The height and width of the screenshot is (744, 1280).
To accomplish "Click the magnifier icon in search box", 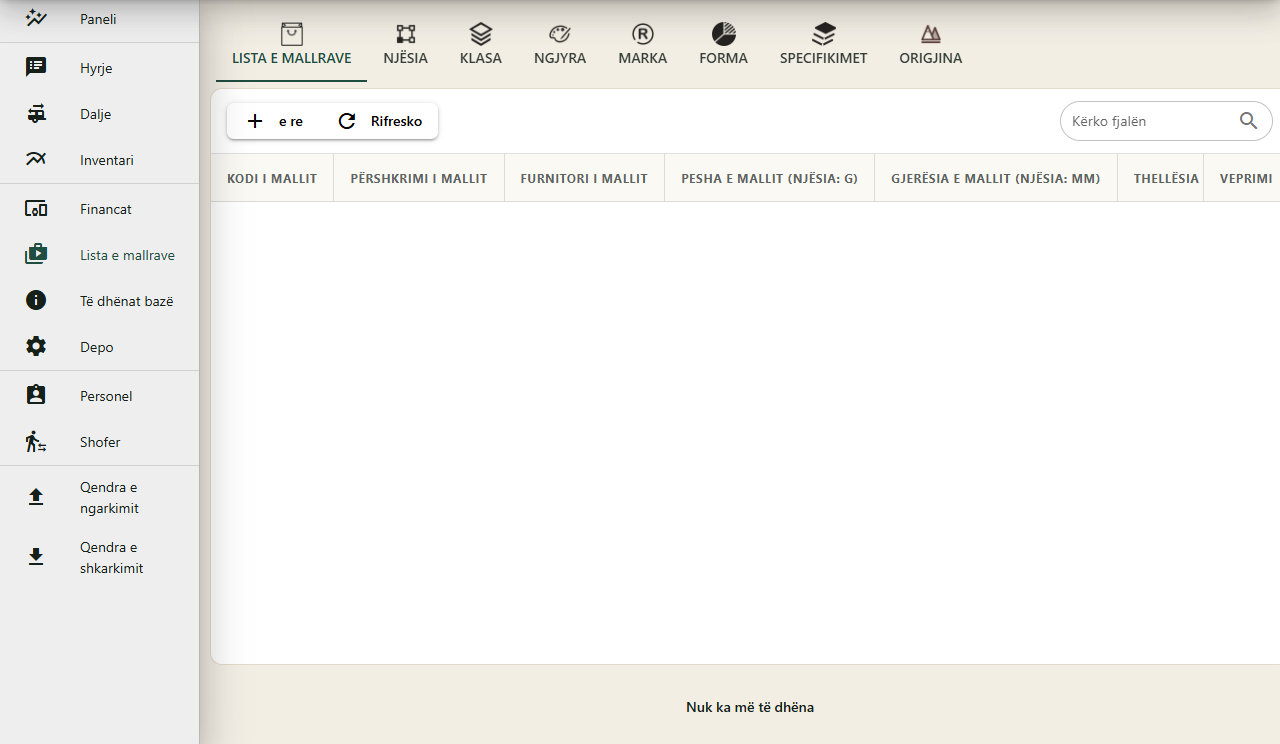I will 1248,121.
